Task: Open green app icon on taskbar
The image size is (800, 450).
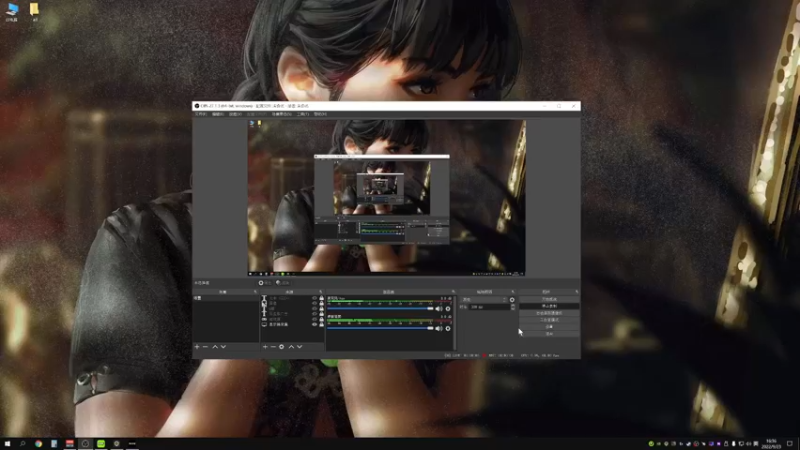Action: [x=101, y=444]
